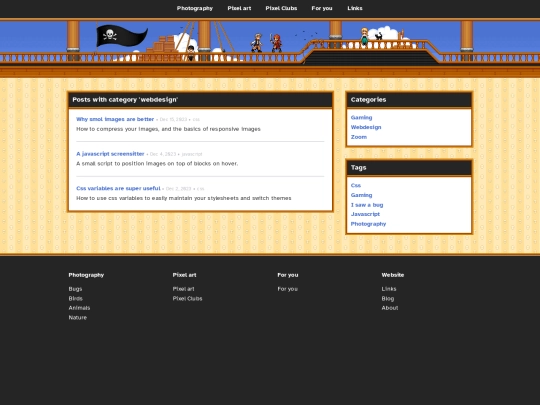Click the Tags panel heading
Viewport: 540px width, 405px height.
(x=358, y=168)
